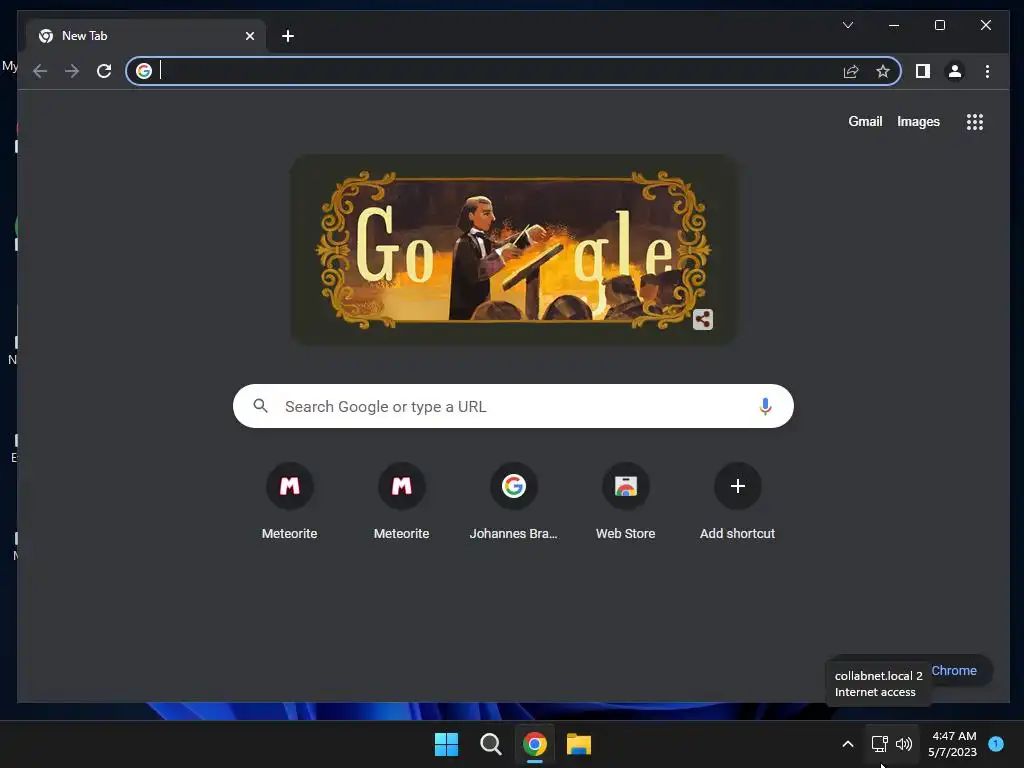This screenshot has width=1024, height=768.
Task: Close the New Tab tab
Action: (249, 36)
